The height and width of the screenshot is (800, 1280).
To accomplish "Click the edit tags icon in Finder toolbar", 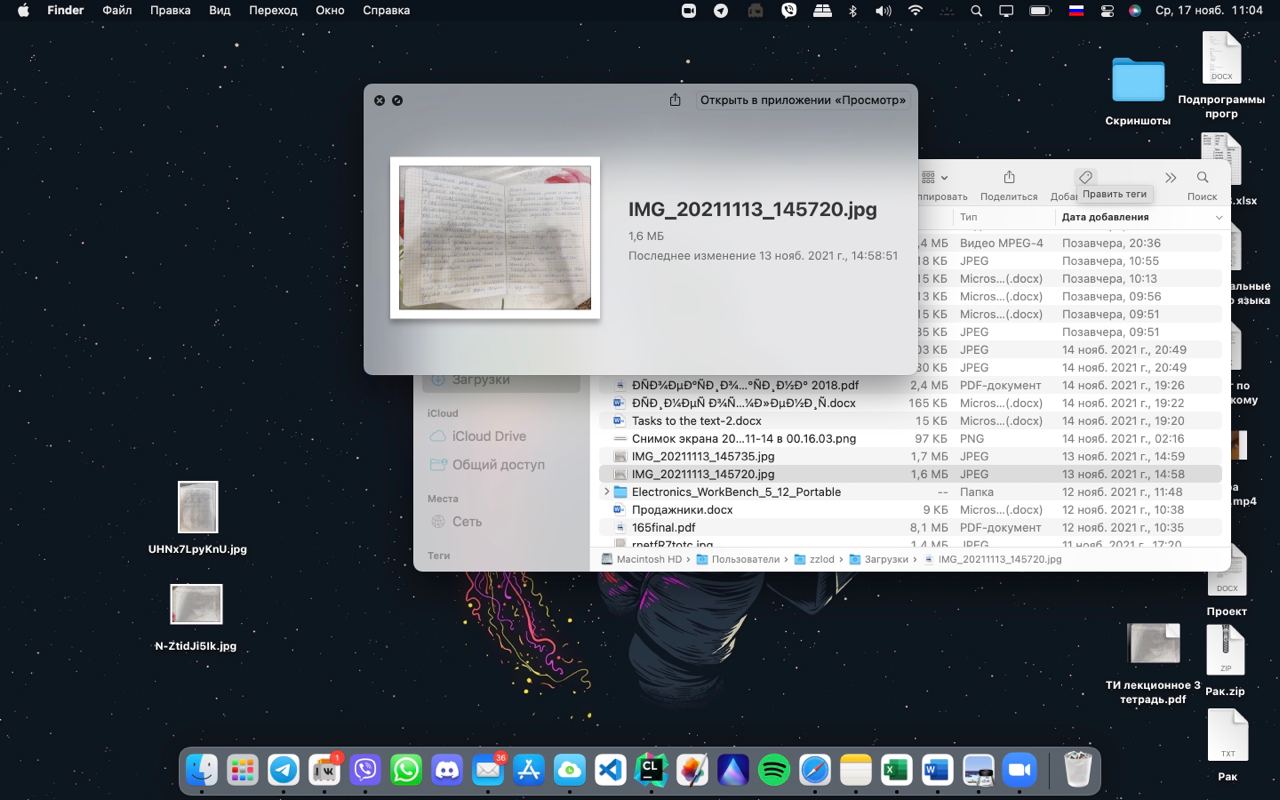I will point(1085,177).
